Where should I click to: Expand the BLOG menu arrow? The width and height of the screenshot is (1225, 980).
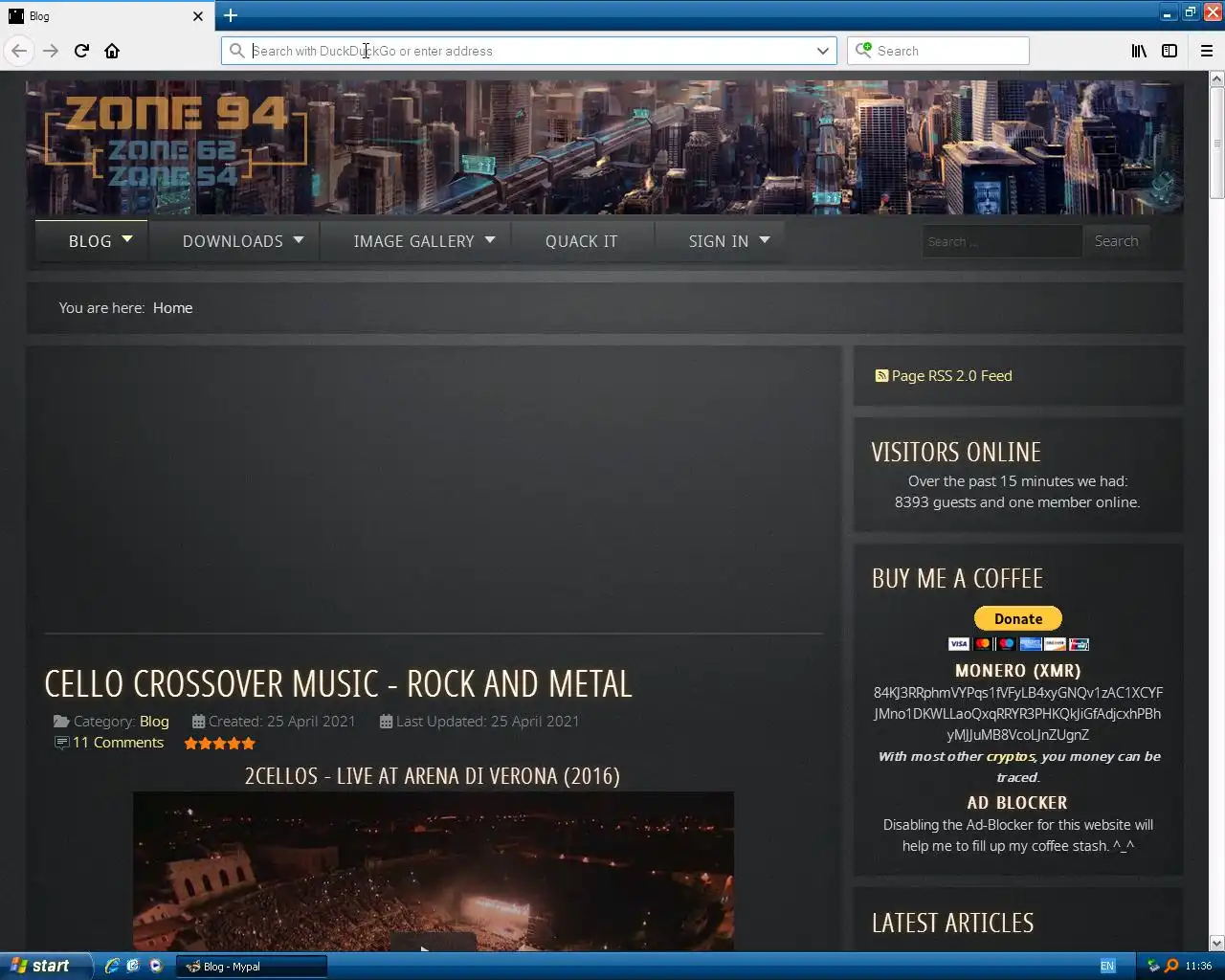tap(127, 239)
